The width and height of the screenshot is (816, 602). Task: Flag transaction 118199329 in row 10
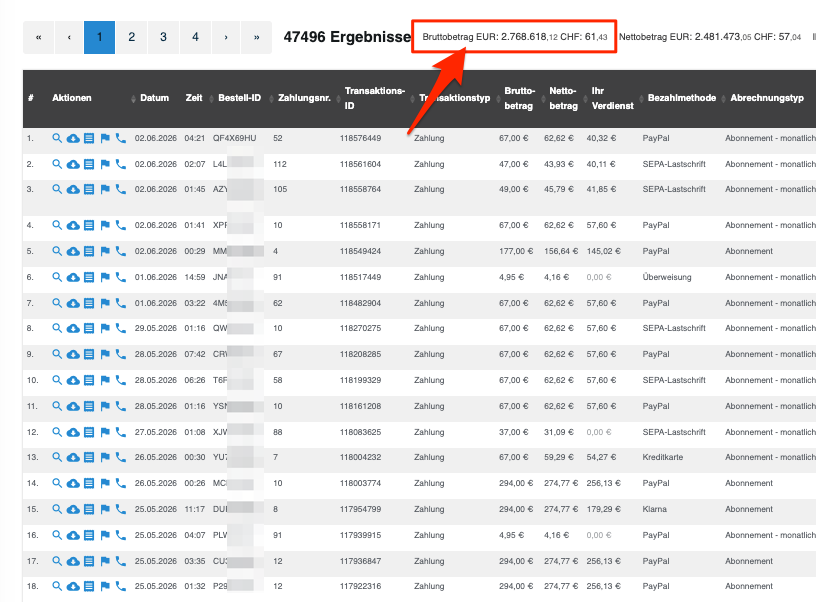point(105,380)
